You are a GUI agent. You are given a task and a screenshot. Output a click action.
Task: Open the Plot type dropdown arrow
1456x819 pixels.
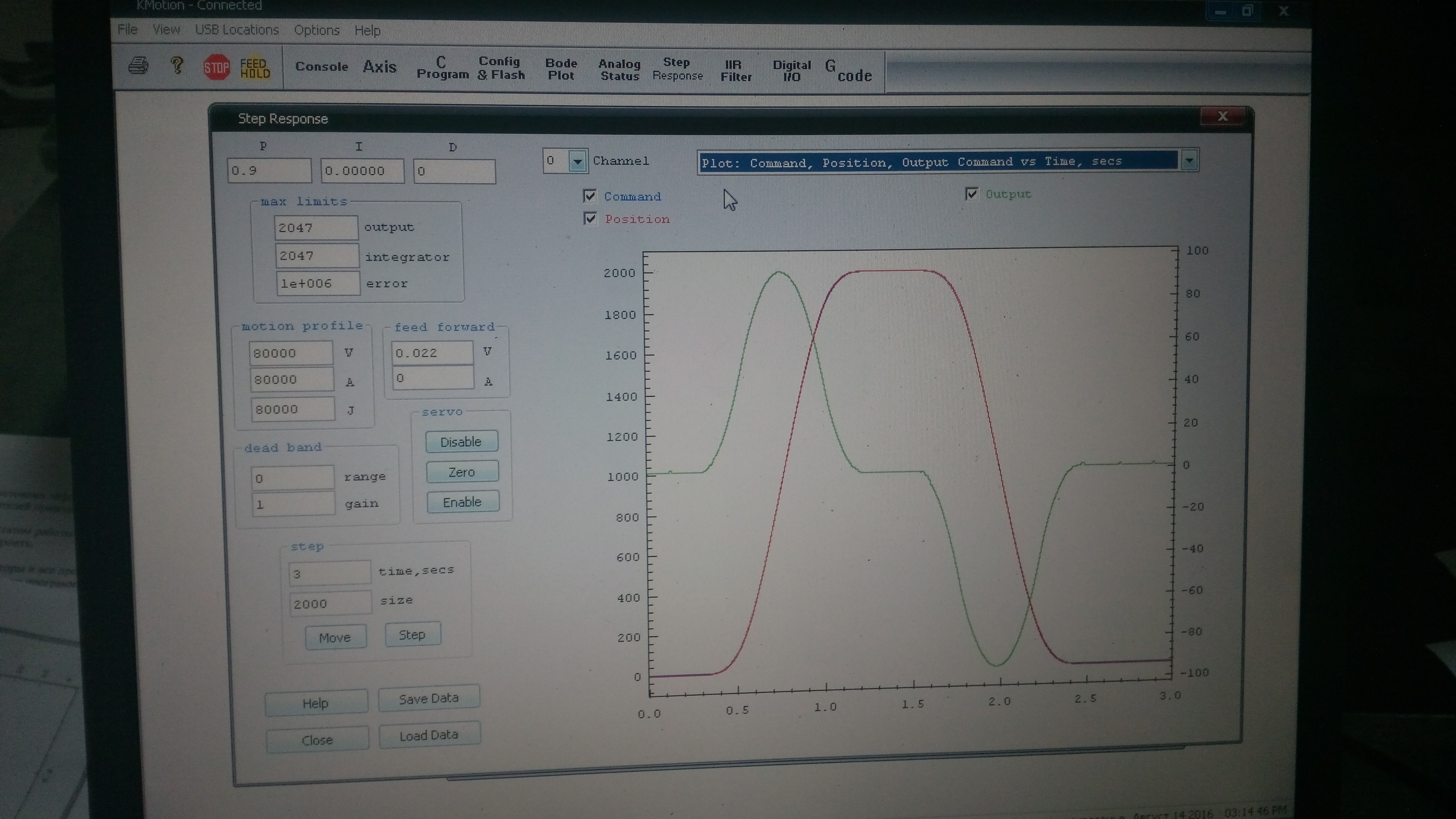click(1189, 160)
